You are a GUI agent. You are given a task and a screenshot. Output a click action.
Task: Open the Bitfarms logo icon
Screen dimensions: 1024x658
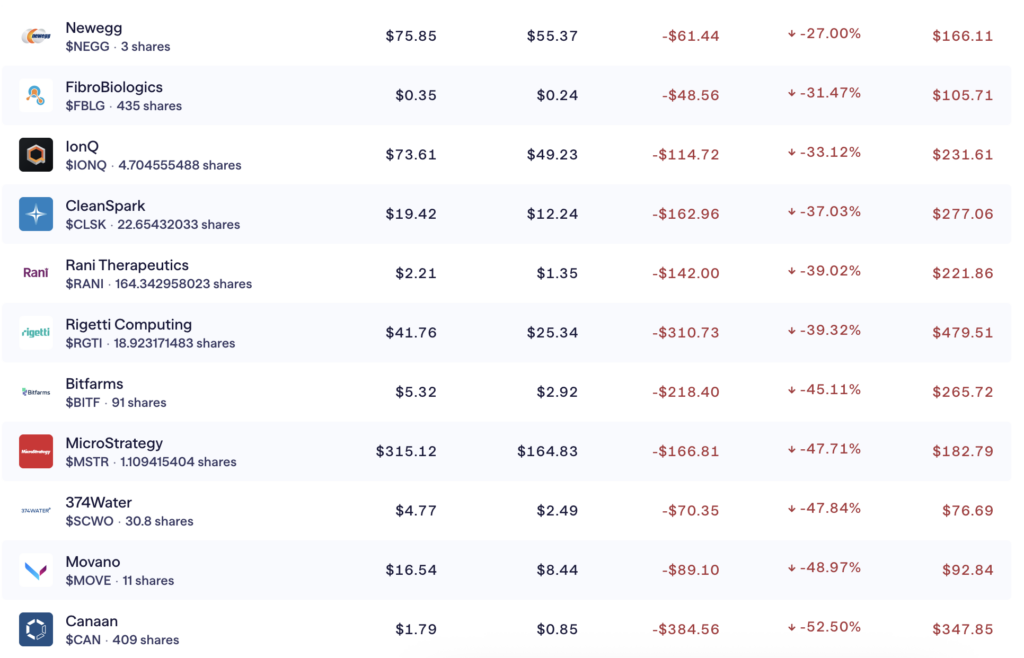pos(36,392)
